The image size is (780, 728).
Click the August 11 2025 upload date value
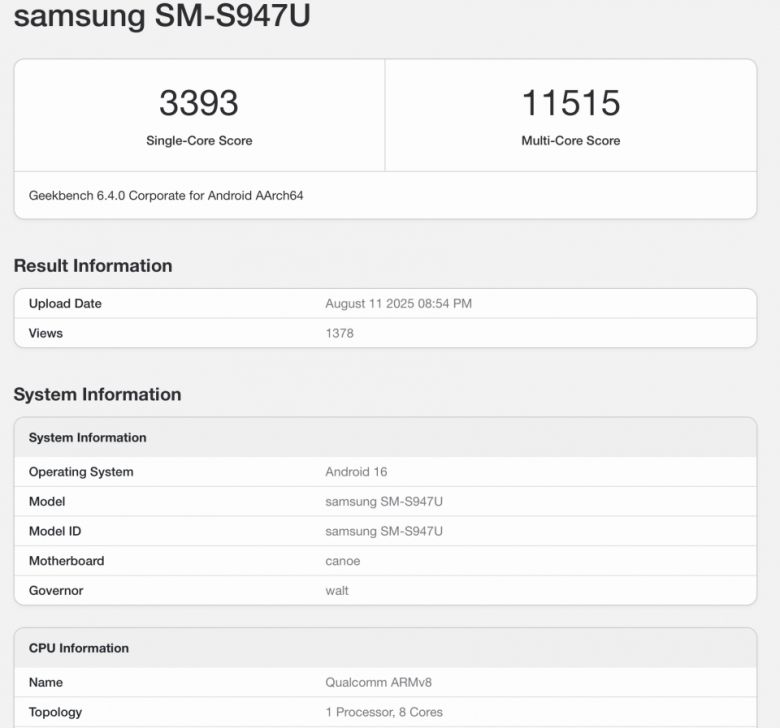(x=398, y=304)
